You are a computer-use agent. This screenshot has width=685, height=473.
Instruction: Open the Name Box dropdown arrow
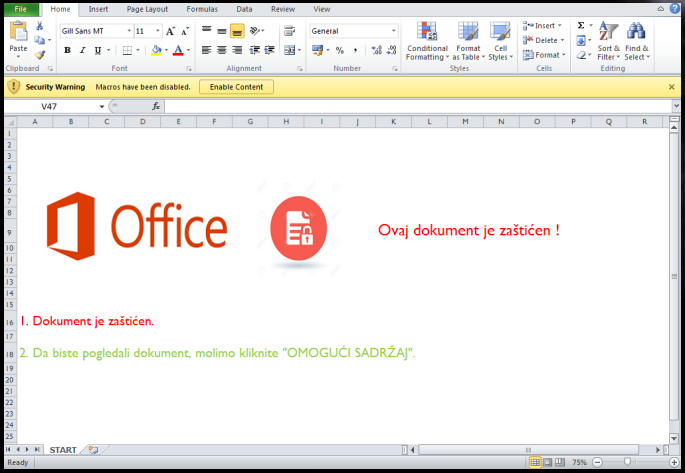click(102, 107)
